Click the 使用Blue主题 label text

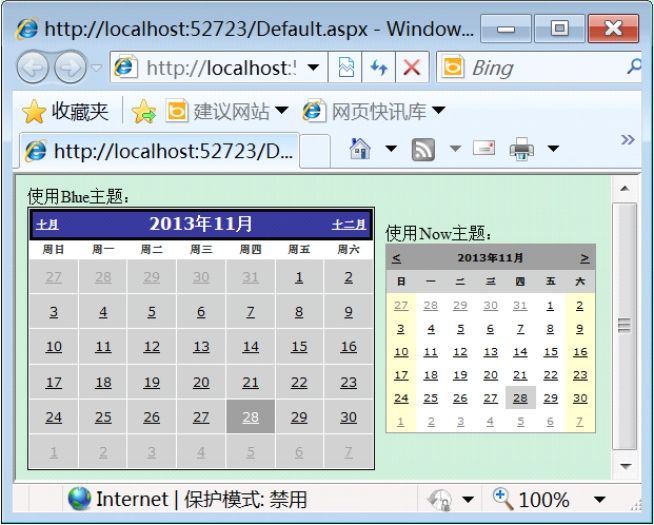coord(78,196)
